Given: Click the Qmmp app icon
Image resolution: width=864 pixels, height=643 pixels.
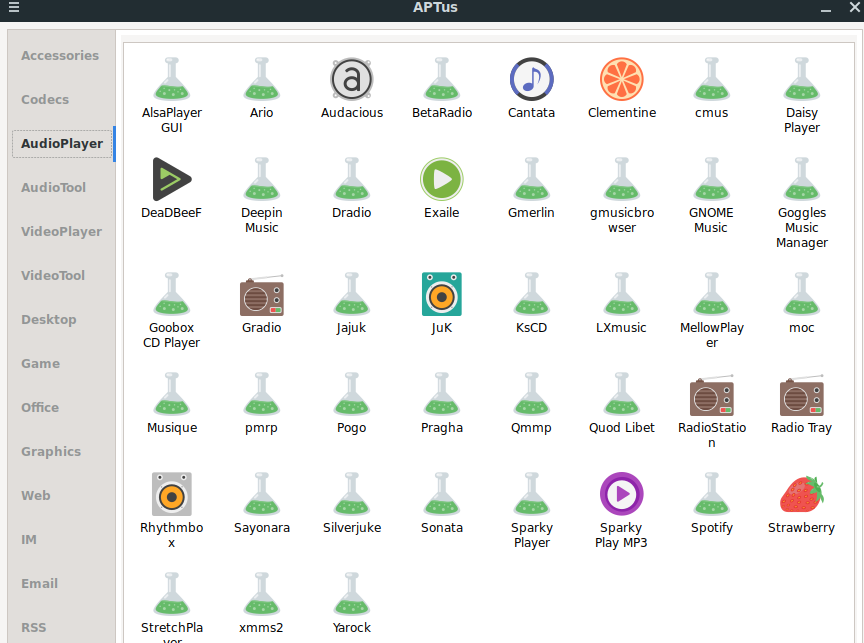Looking at the screenshot, I should pos(531,395).
